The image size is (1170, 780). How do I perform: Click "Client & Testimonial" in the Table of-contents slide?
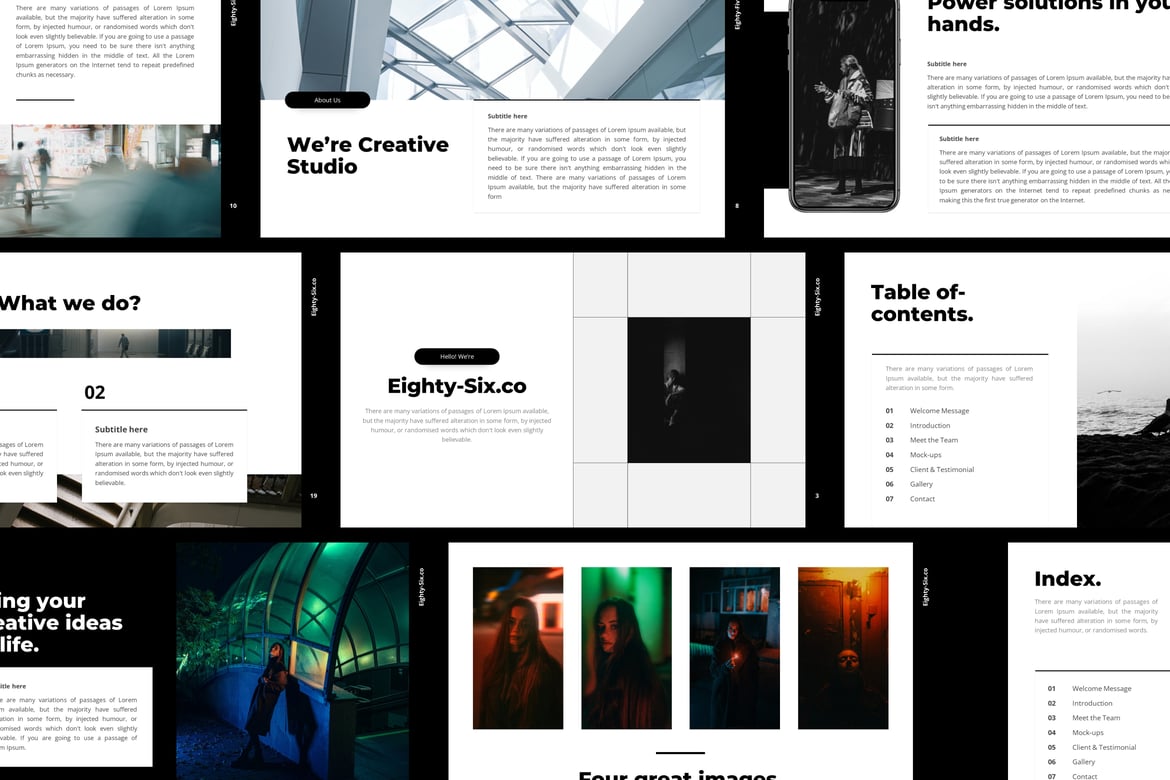point(942,469)
